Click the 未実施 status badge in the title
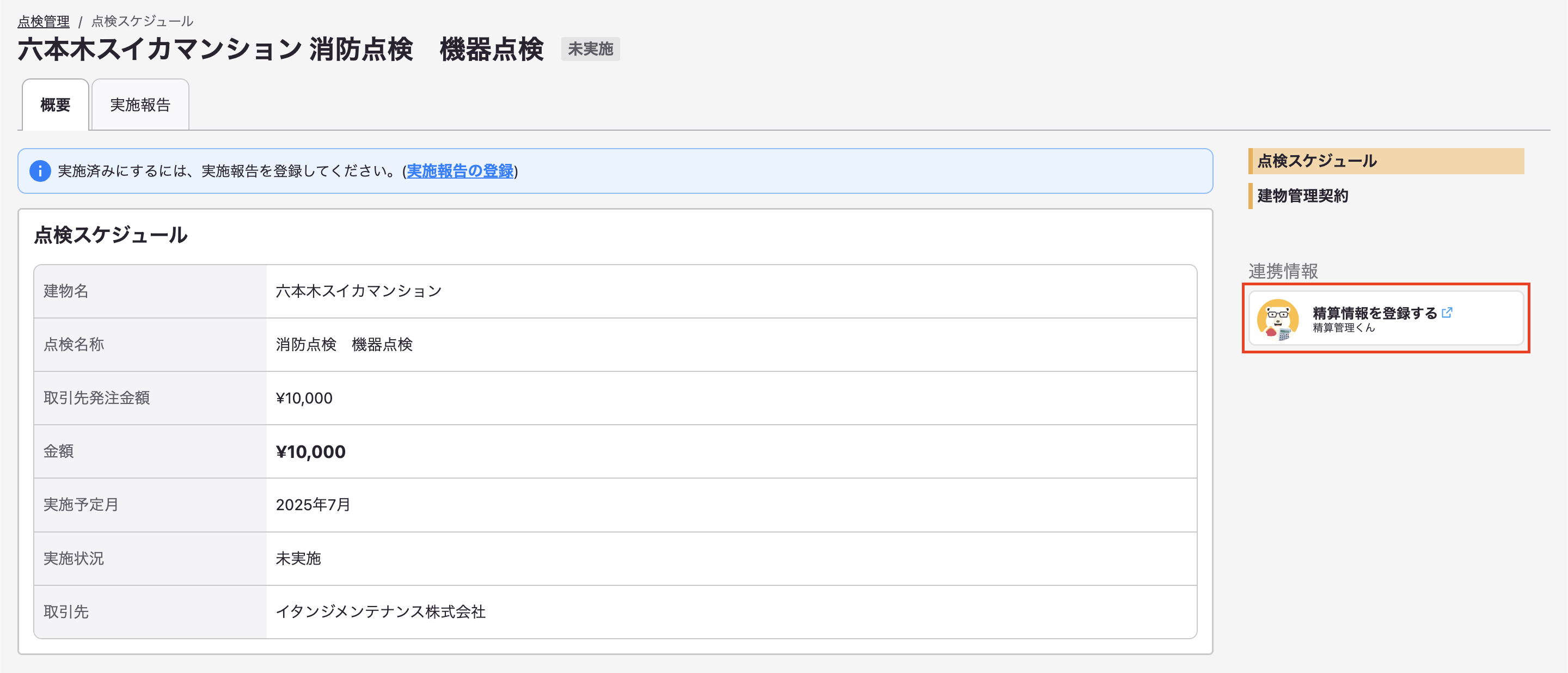Viewport: 1568px width, 673px height. [x=590, y=48]
